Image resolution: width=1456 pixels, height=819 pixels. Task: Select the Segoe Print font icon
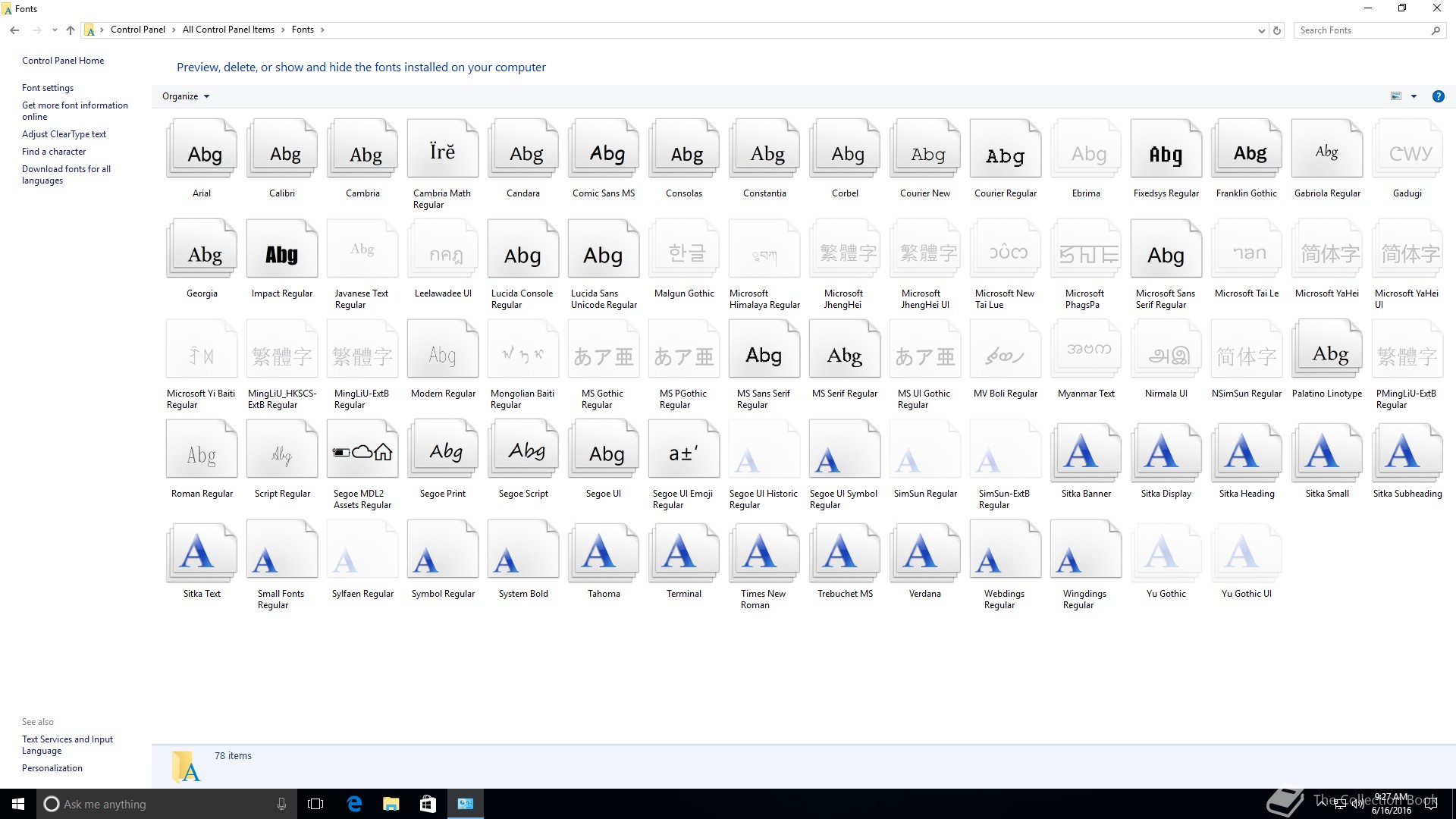click(443, 450)
